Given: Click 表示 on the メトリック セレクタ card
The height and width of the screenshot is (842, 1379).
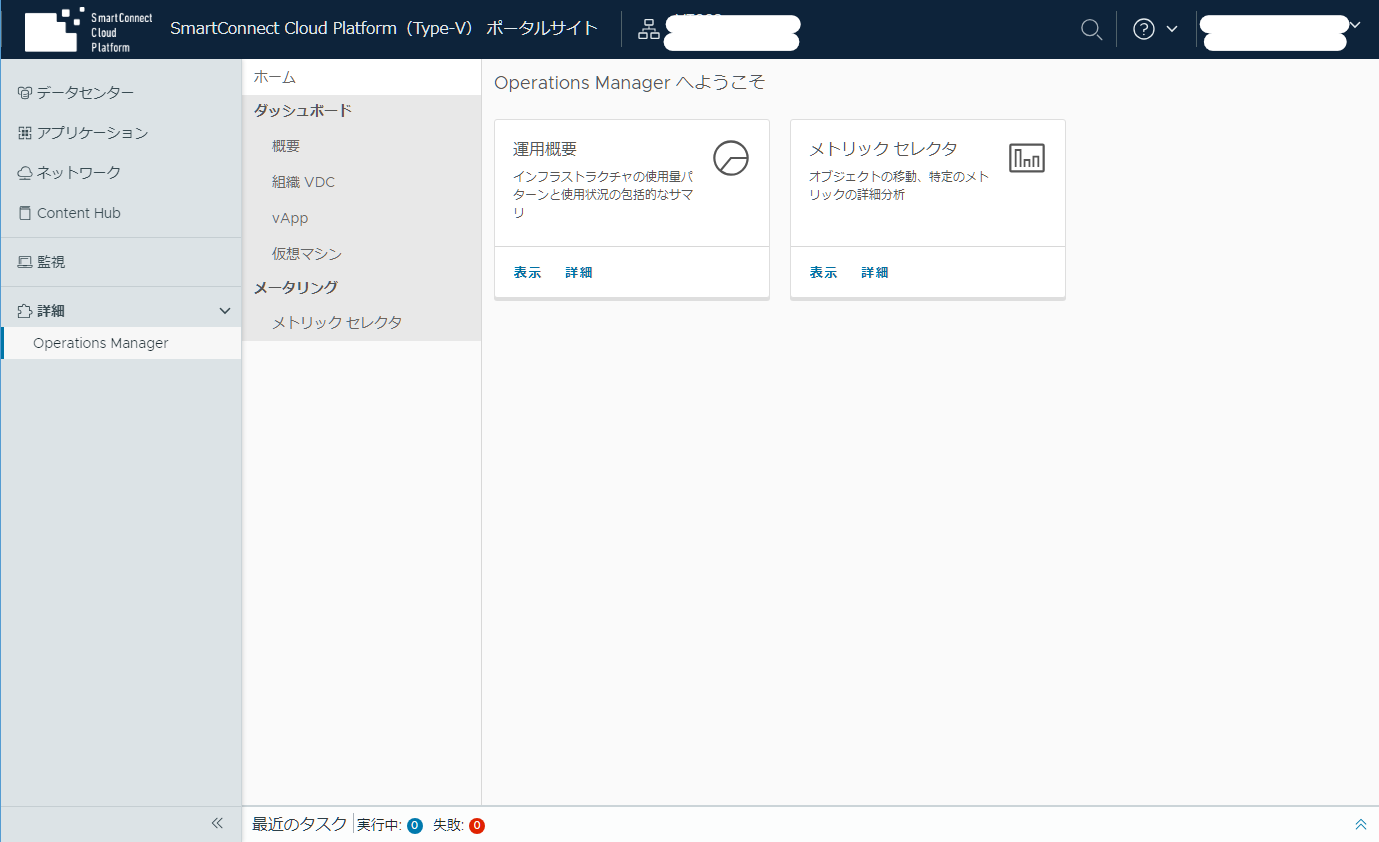Looking at the screenshot, I should 823,272.
